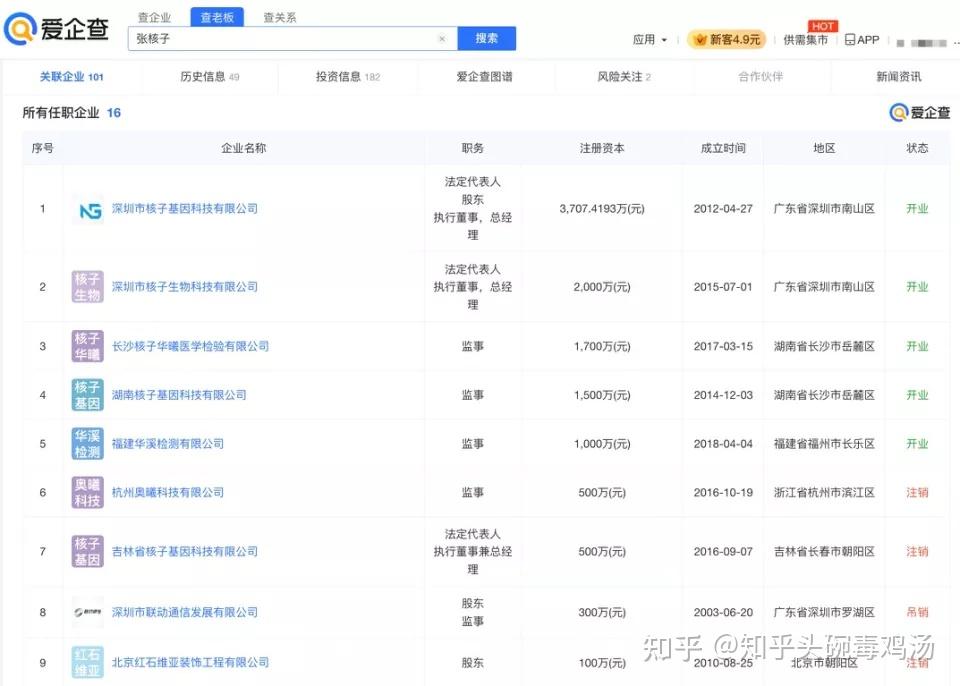Viewport: 960px width, 686px height.
Task: Click the 成立时间 column header
Action: coord(723,148)
